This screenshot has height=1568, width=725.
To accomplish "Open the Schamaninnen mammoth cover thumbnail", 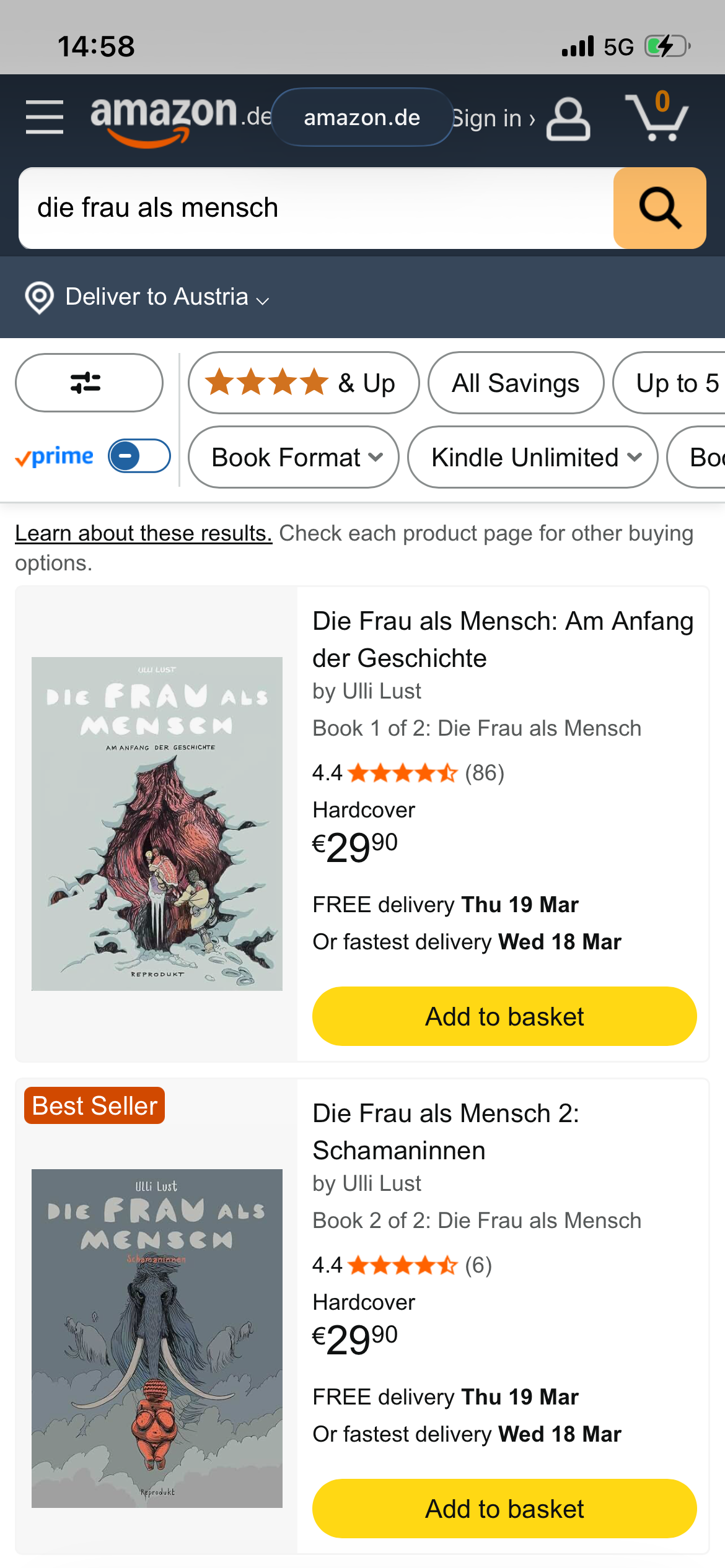I will click(x=157, y=1338).
